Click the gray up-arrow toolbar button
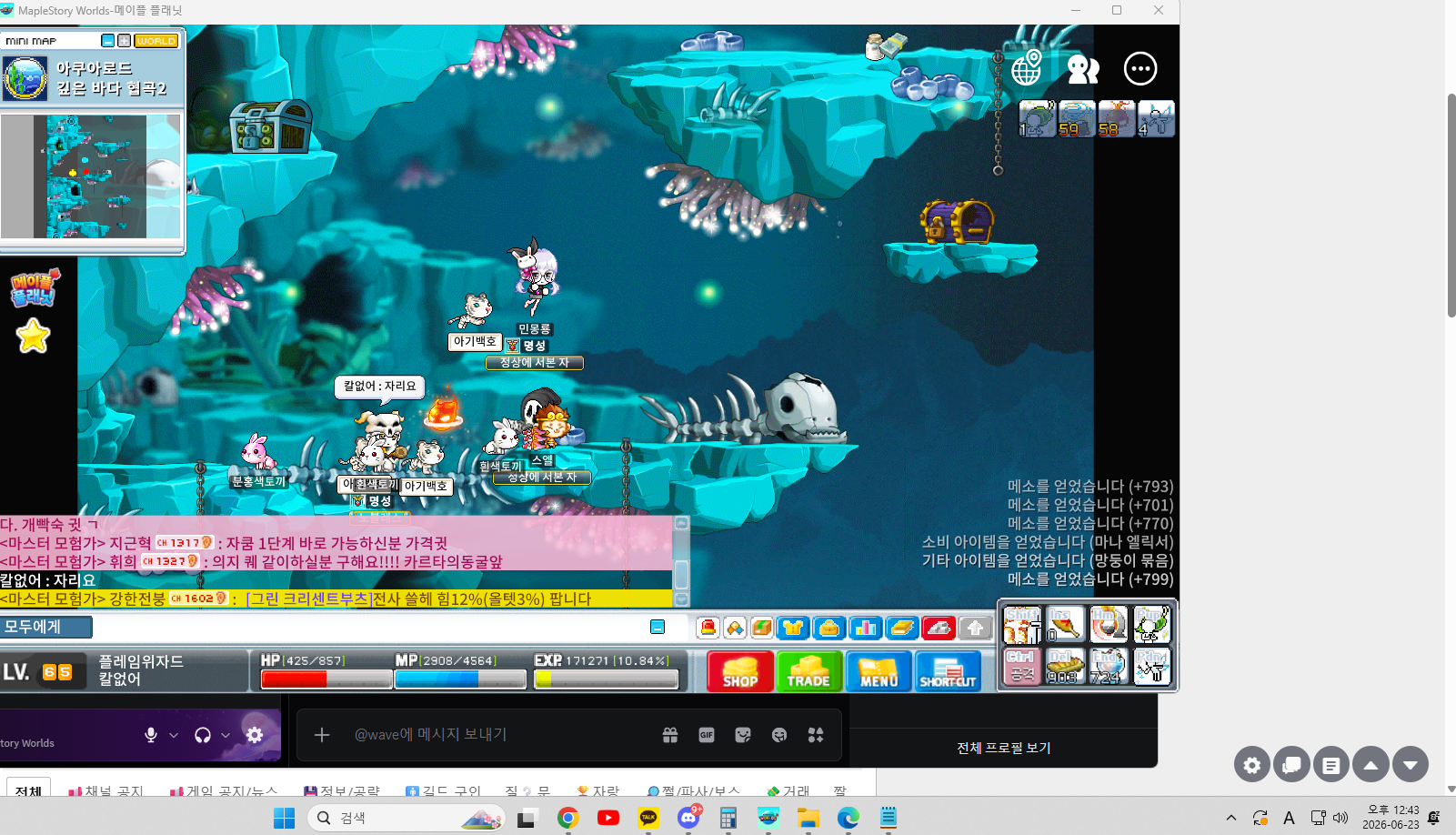The height and width of the screenshot is (835, 1456). [975, 628]
